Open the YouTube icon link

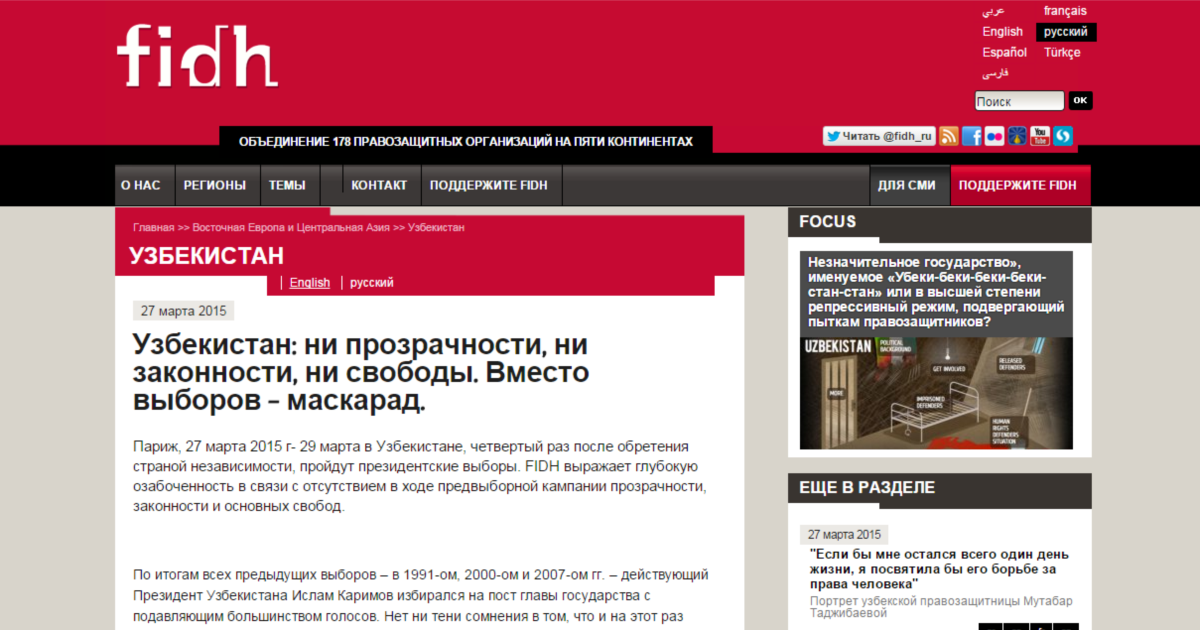[x=1040, y=136]
